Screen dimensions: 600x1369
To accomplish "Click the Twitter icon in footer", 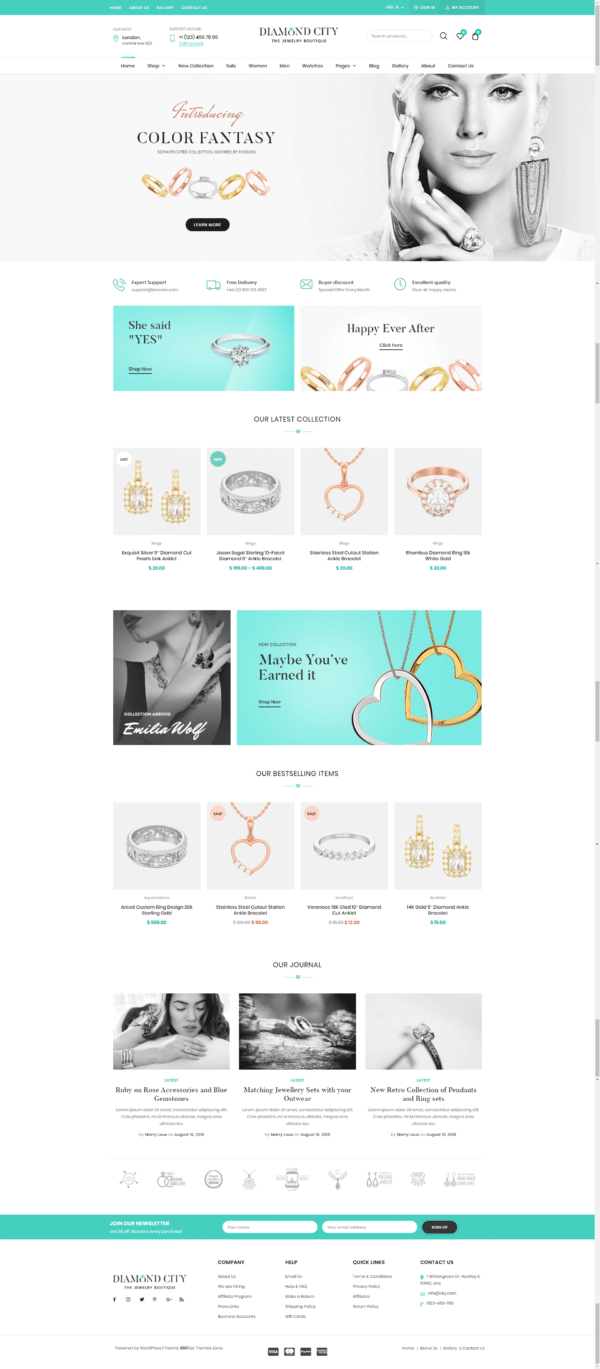I will pos(141,1299).
